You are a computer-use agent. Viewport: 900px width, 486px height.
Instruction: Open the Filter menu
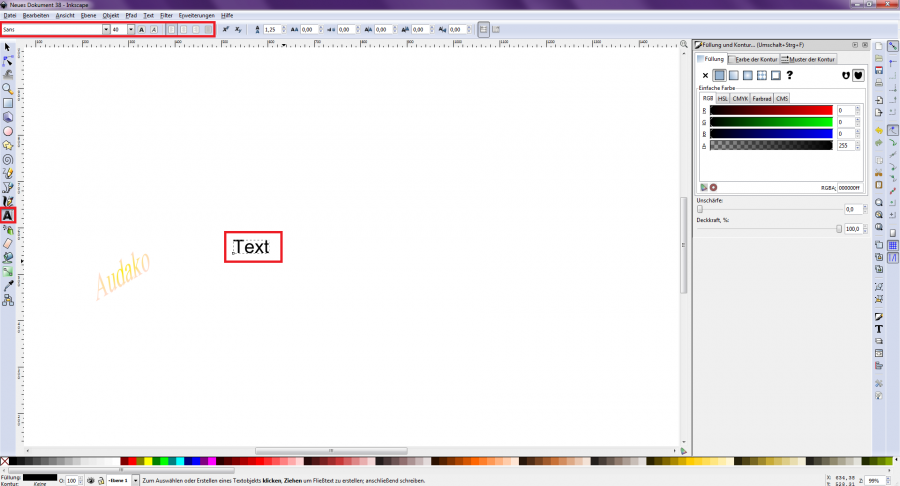pos(166,16)
